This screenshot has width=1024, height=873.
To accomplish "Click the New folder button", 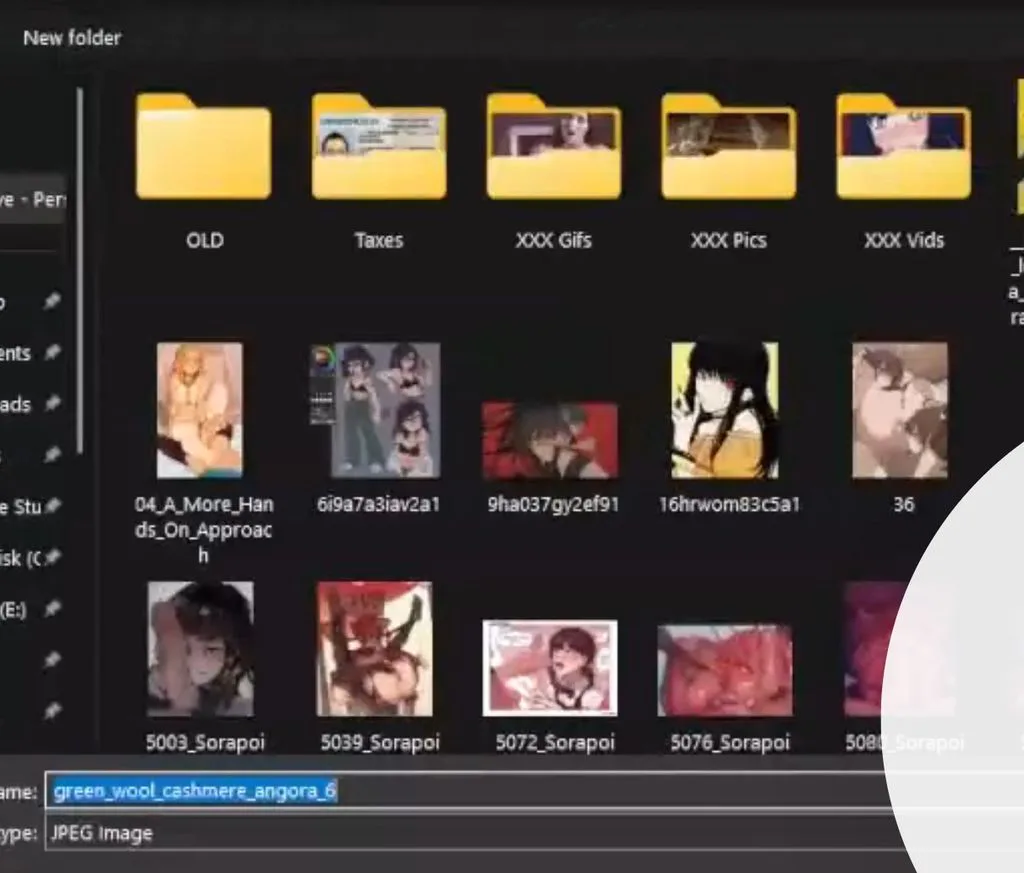I will [72, 38].
